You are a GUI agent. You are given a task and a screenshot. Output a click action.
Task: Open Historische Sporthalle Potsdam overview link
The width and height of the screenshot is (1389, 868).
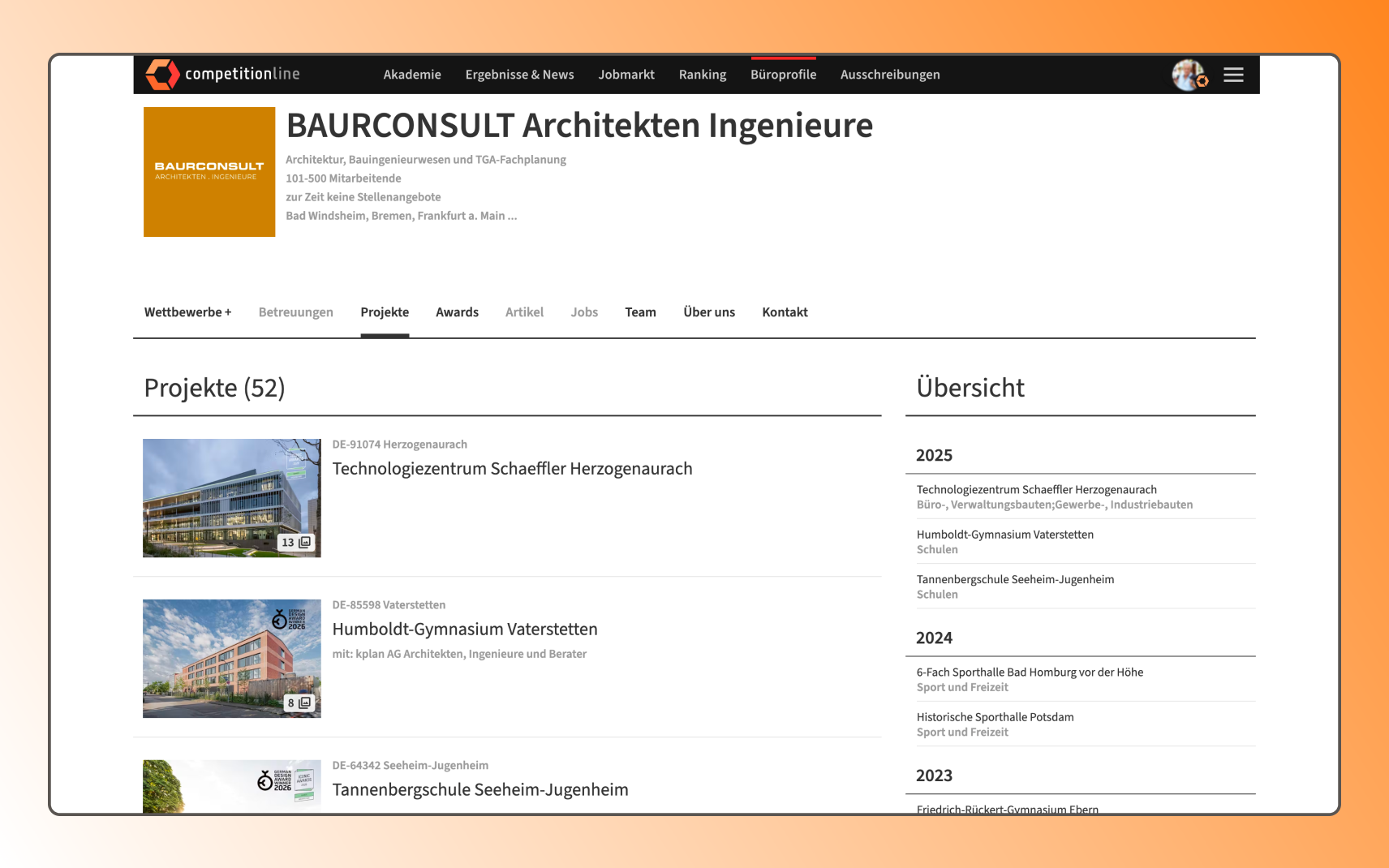[995, 717]
